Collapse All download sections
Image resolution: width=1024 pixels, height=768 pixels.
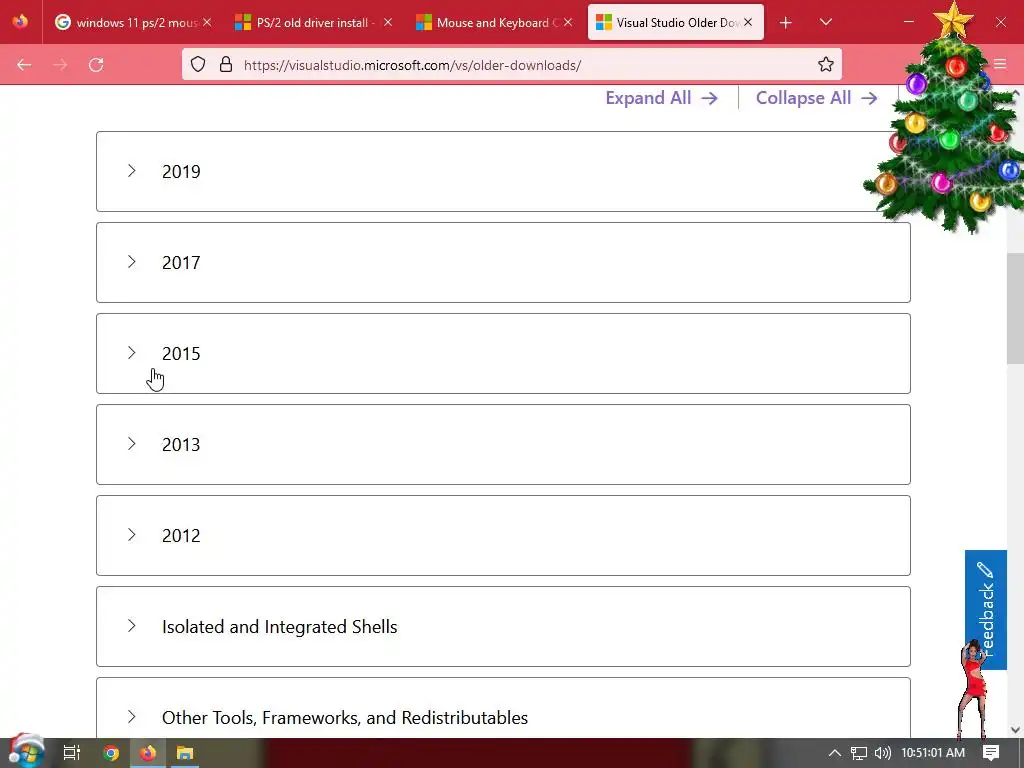[816, 98]
